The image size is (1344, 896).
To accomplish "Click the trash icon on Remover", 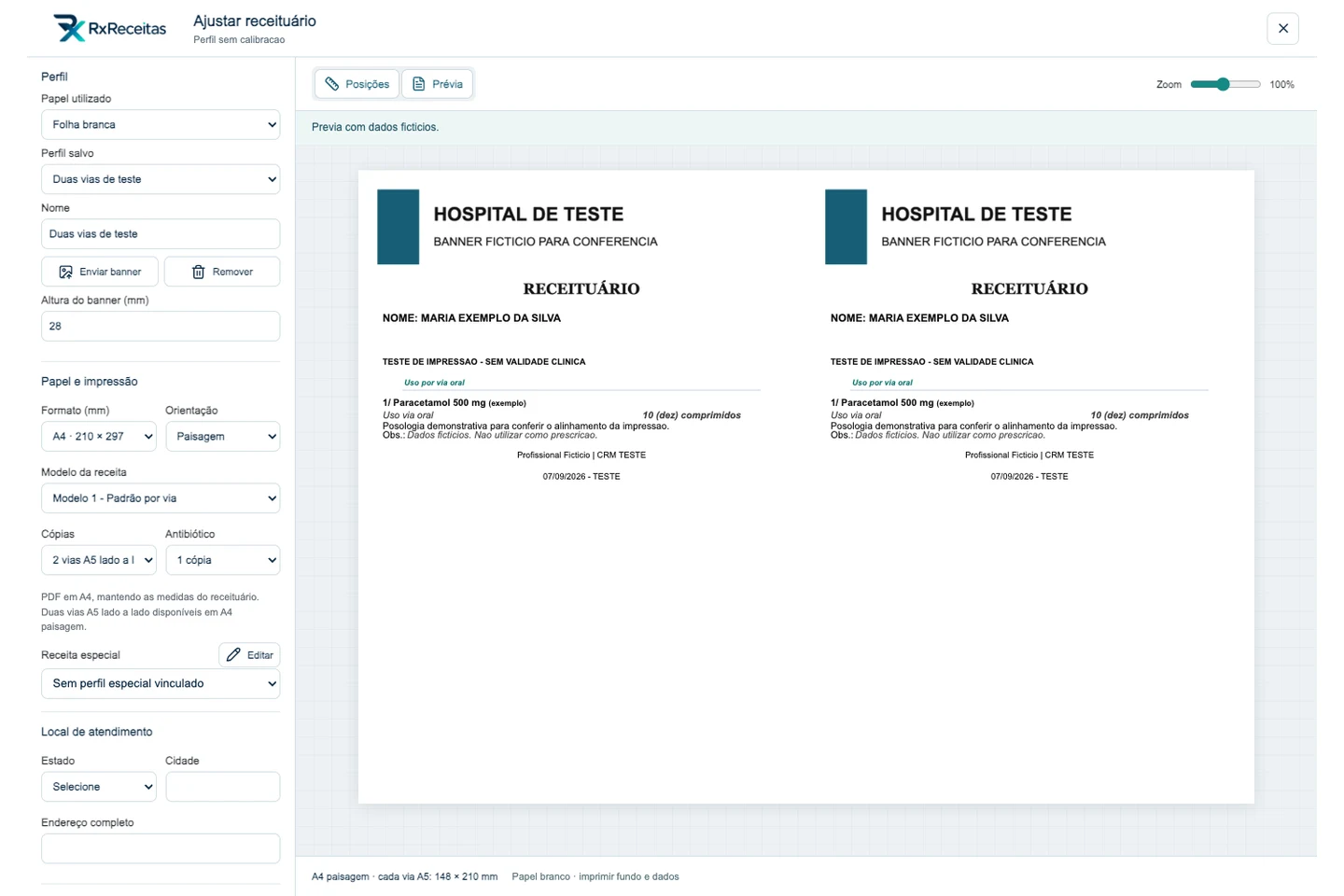I will tap(199, 273).
